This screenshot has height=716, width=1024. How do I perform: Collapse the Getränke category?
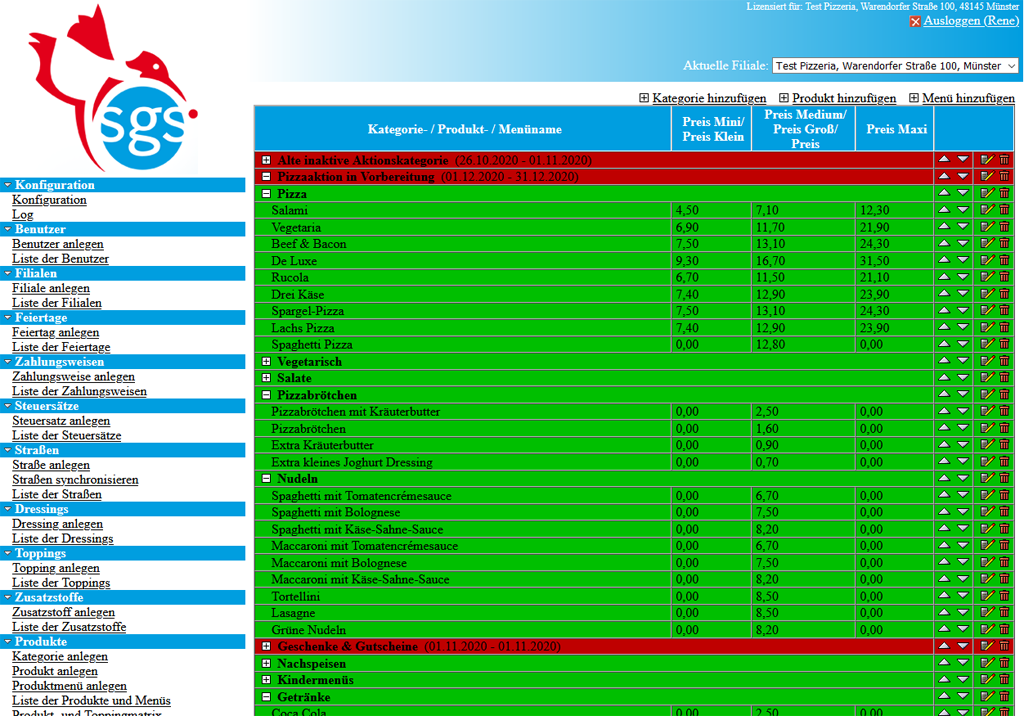click(x=266, y=697)
